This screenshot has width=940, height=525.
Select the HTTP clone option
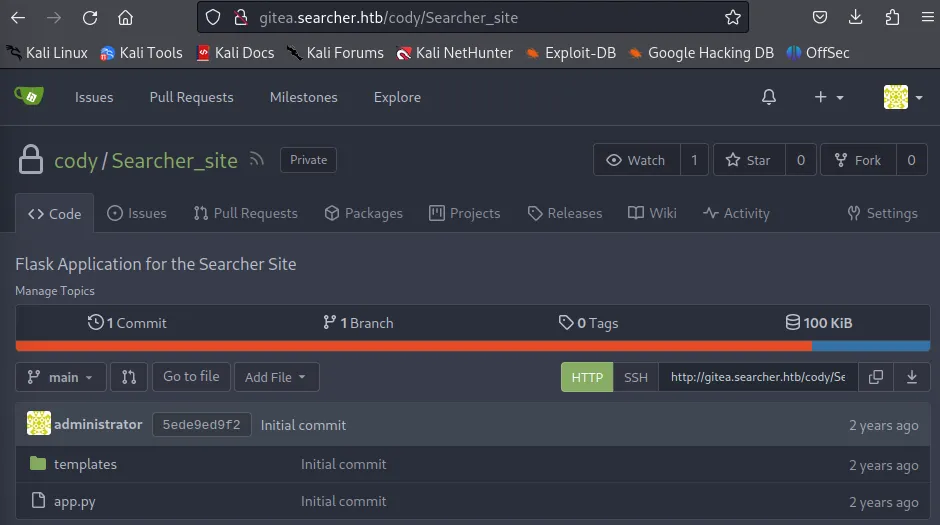587,377
